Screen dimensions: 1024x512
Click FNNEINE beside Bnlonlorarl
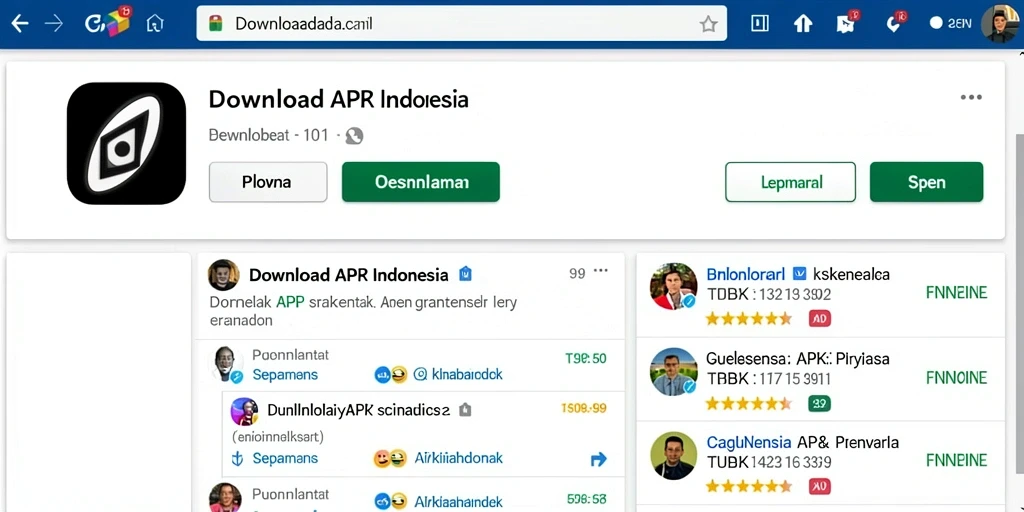tap(957, 293)
